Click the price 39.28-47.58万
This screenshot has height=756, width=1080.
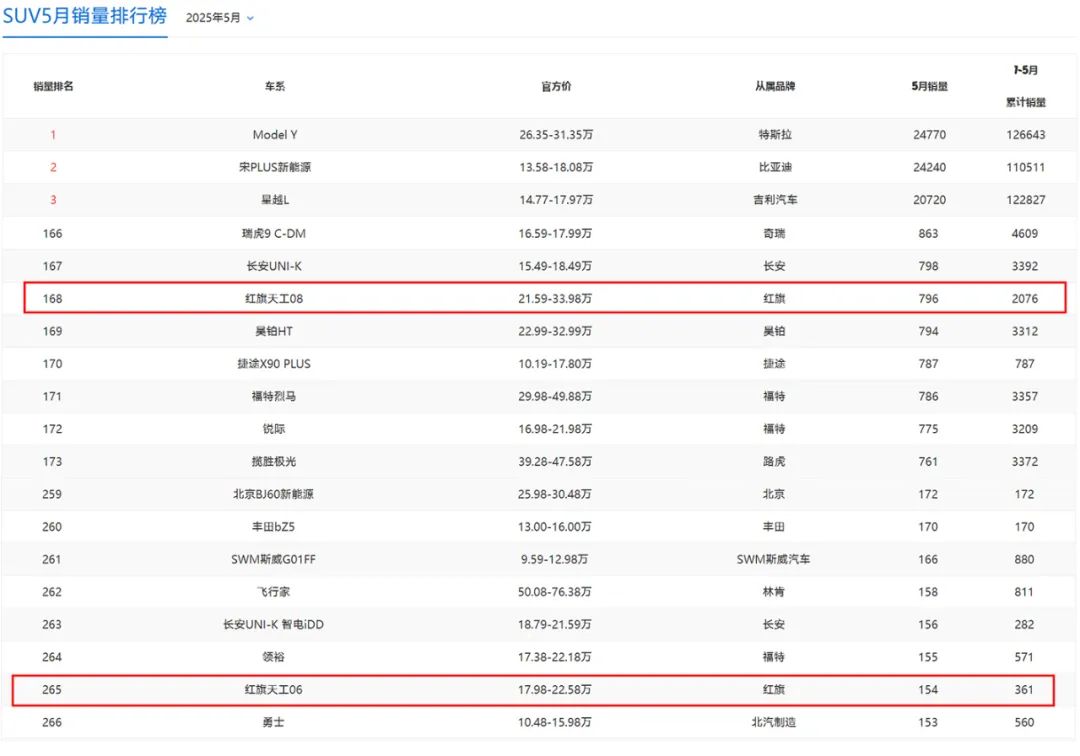click(x=555, y=461)
